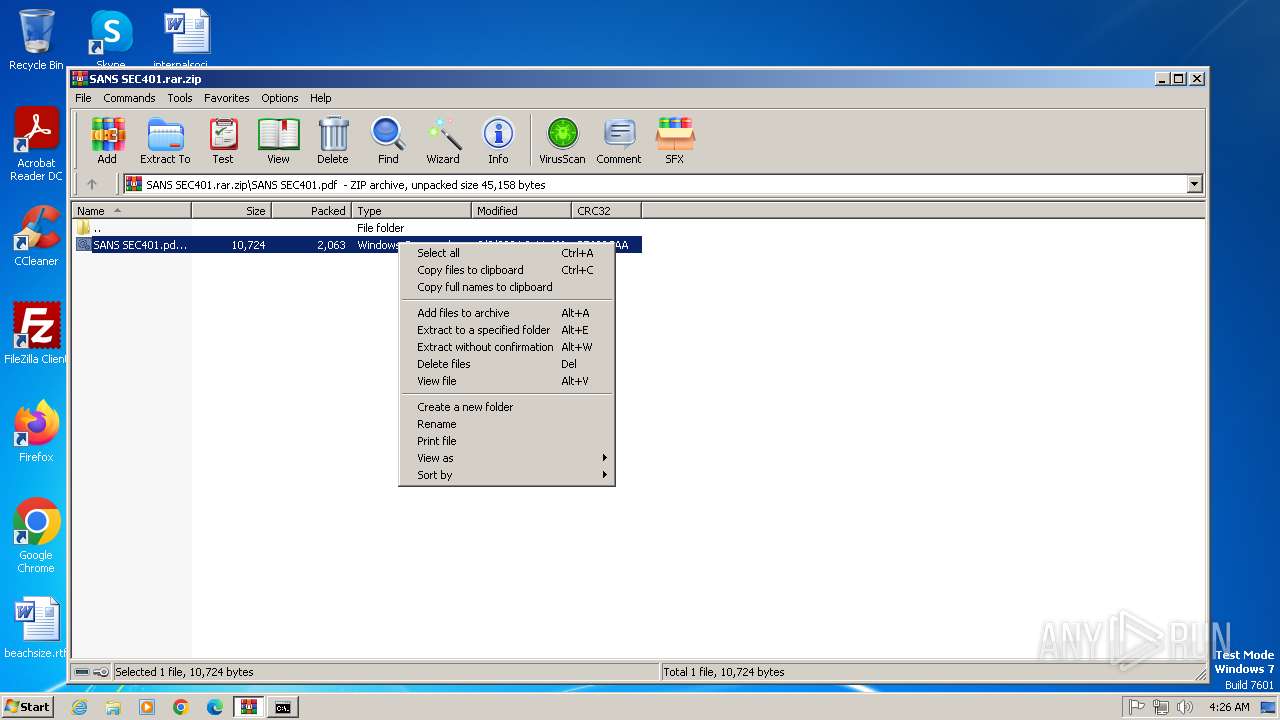Image resolution: width=1280 pixels, height=720 pixels.
Task: Open the Commands menu
Action: coord(129,98)
